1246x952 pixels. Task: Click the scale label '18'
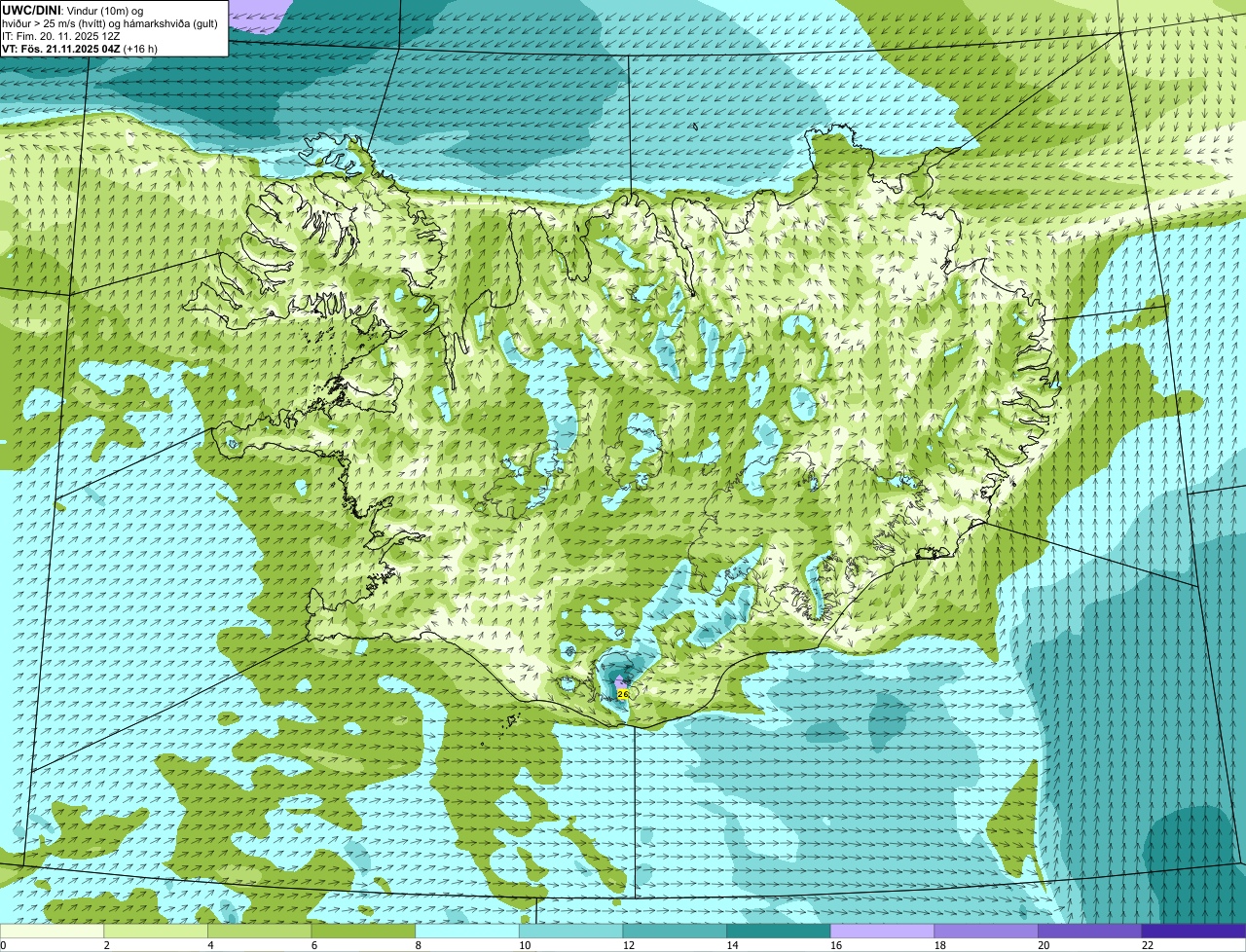(x=940, y=945)
